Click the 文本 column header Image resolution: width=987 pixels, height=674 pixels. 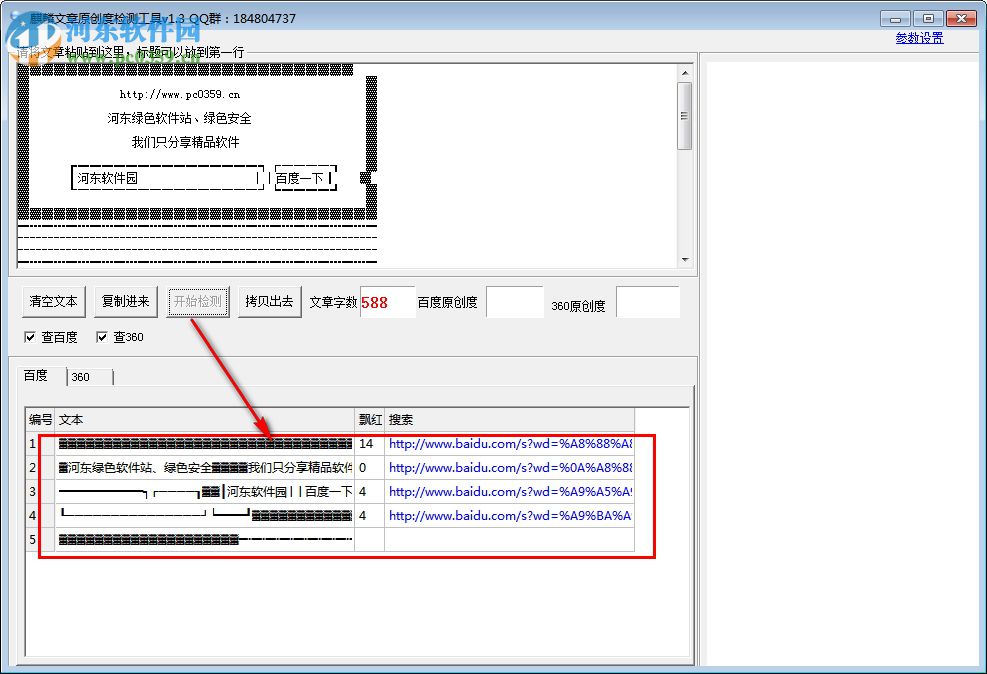point(205,420)
